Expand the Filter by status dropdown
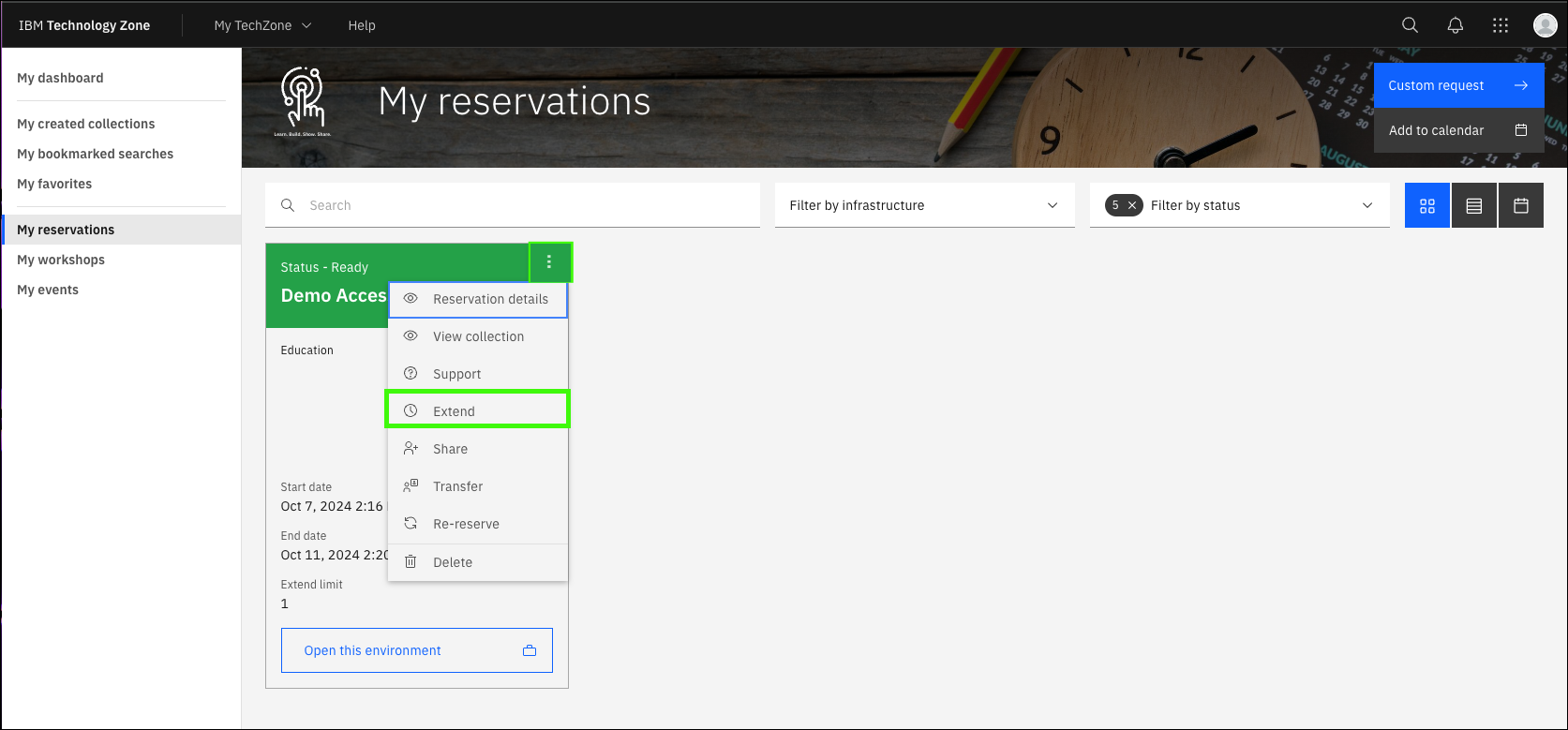 tap(1256, 205)
